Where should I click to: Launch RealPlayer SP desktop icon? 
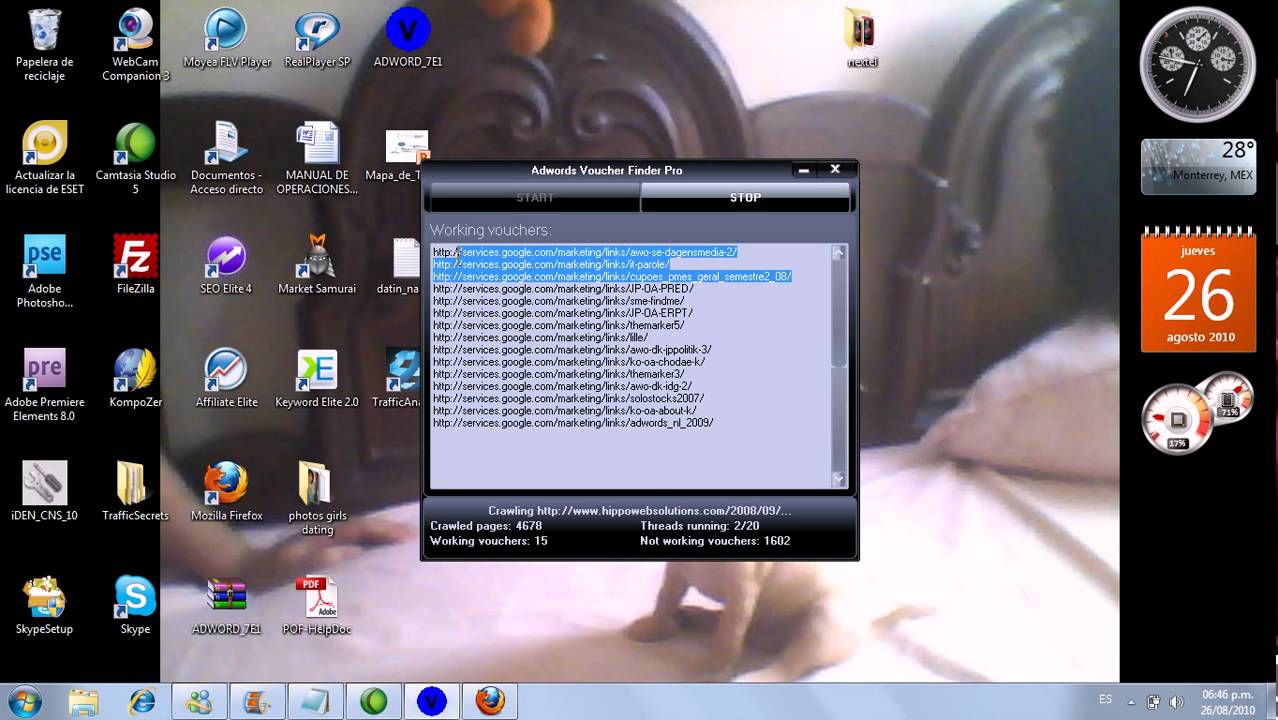click(317, 38)
